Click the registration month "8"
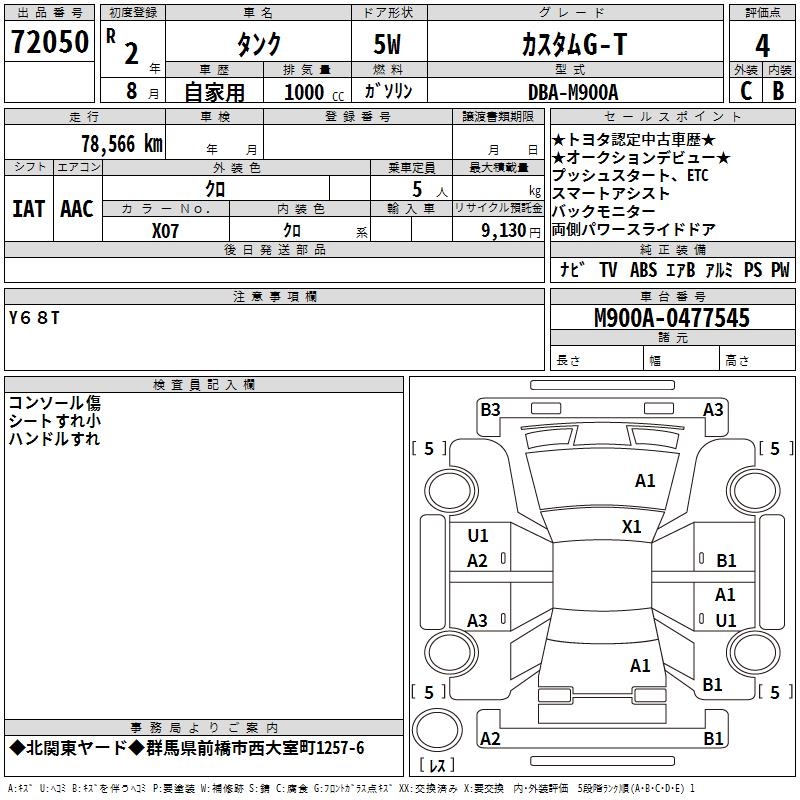The height and width of the screenshot is (800, 800). click(x=132, y=91)
